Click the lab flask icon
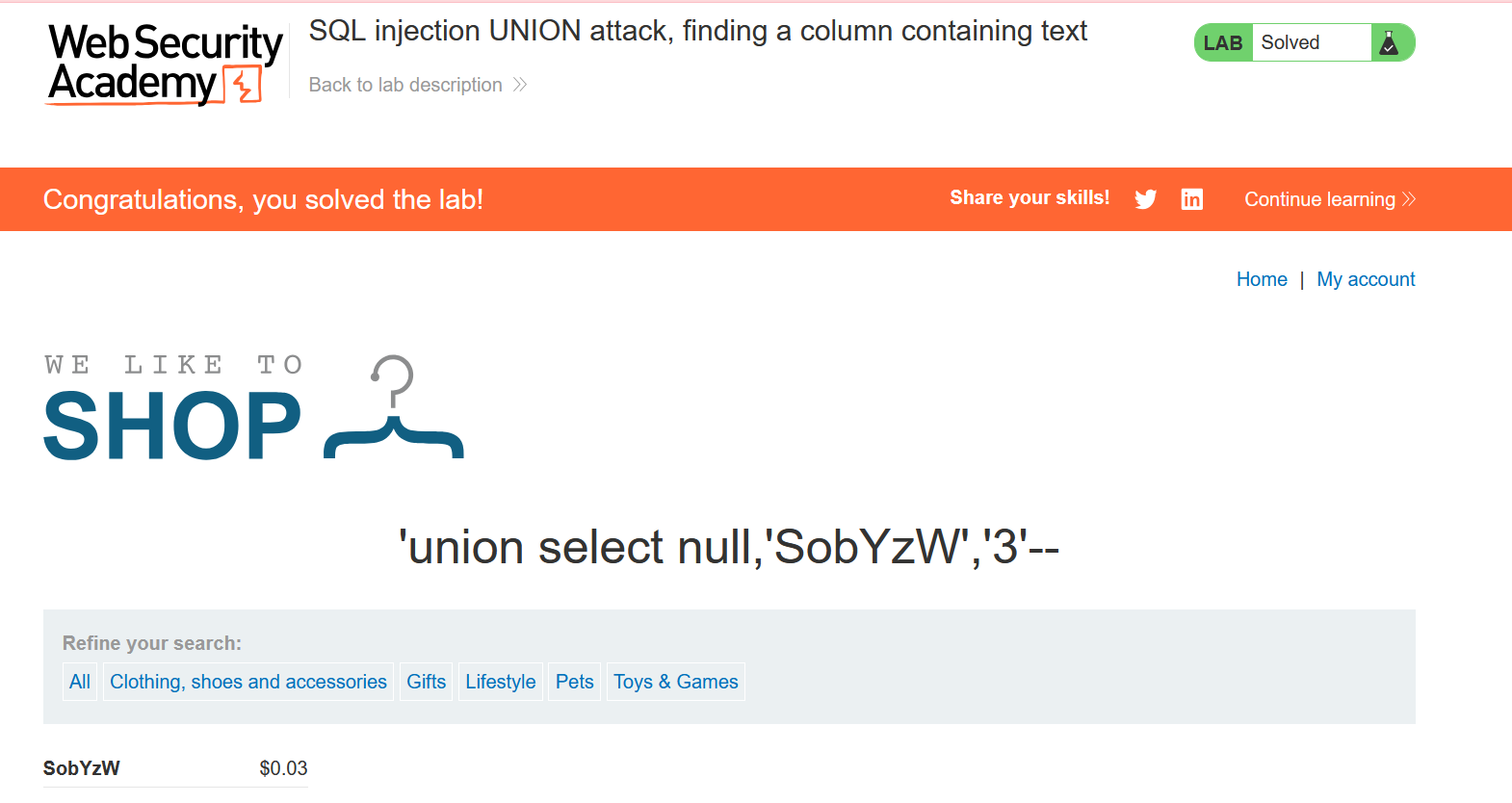The image size is (1512, 803). [1389, 43]
